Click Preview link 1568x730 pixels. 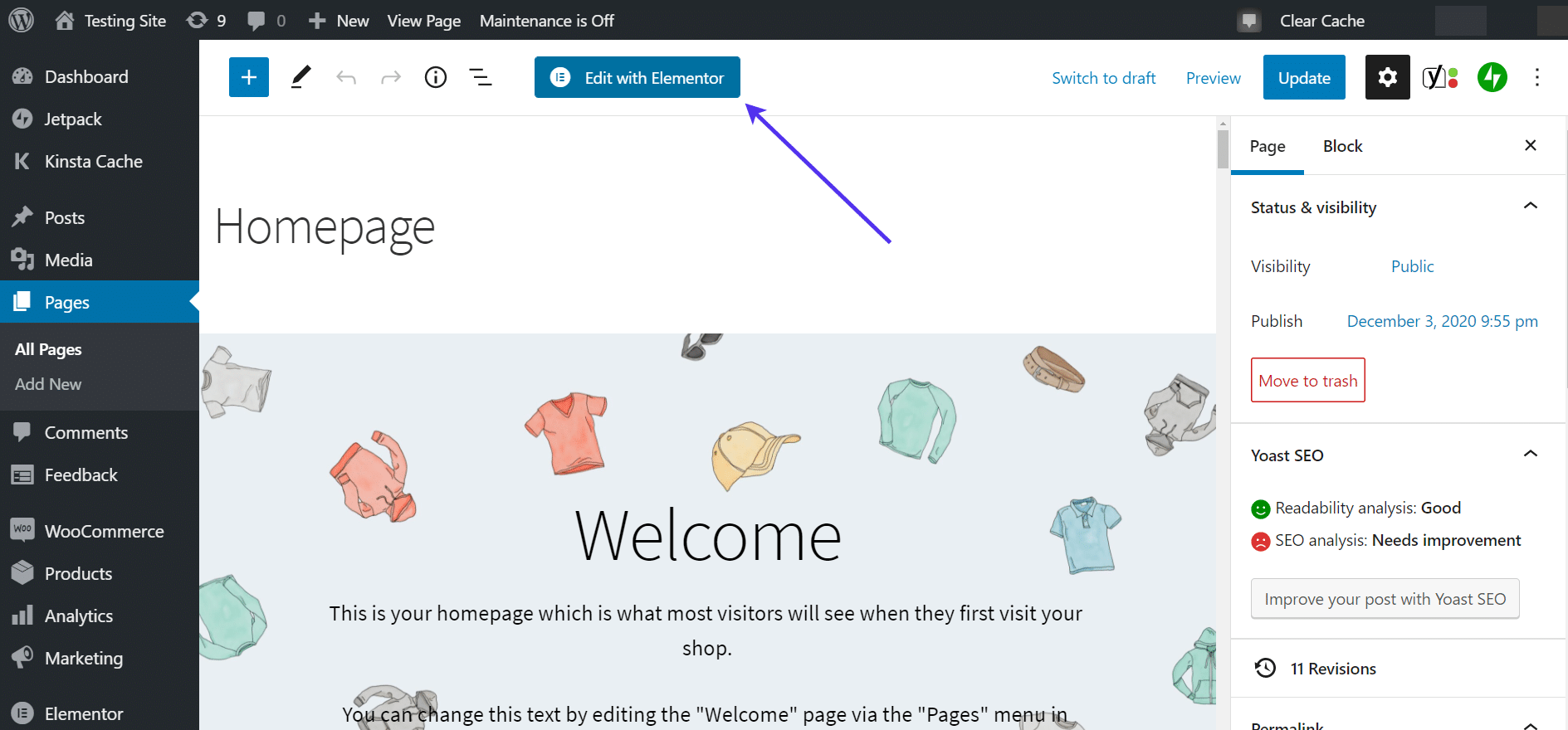1214,78
